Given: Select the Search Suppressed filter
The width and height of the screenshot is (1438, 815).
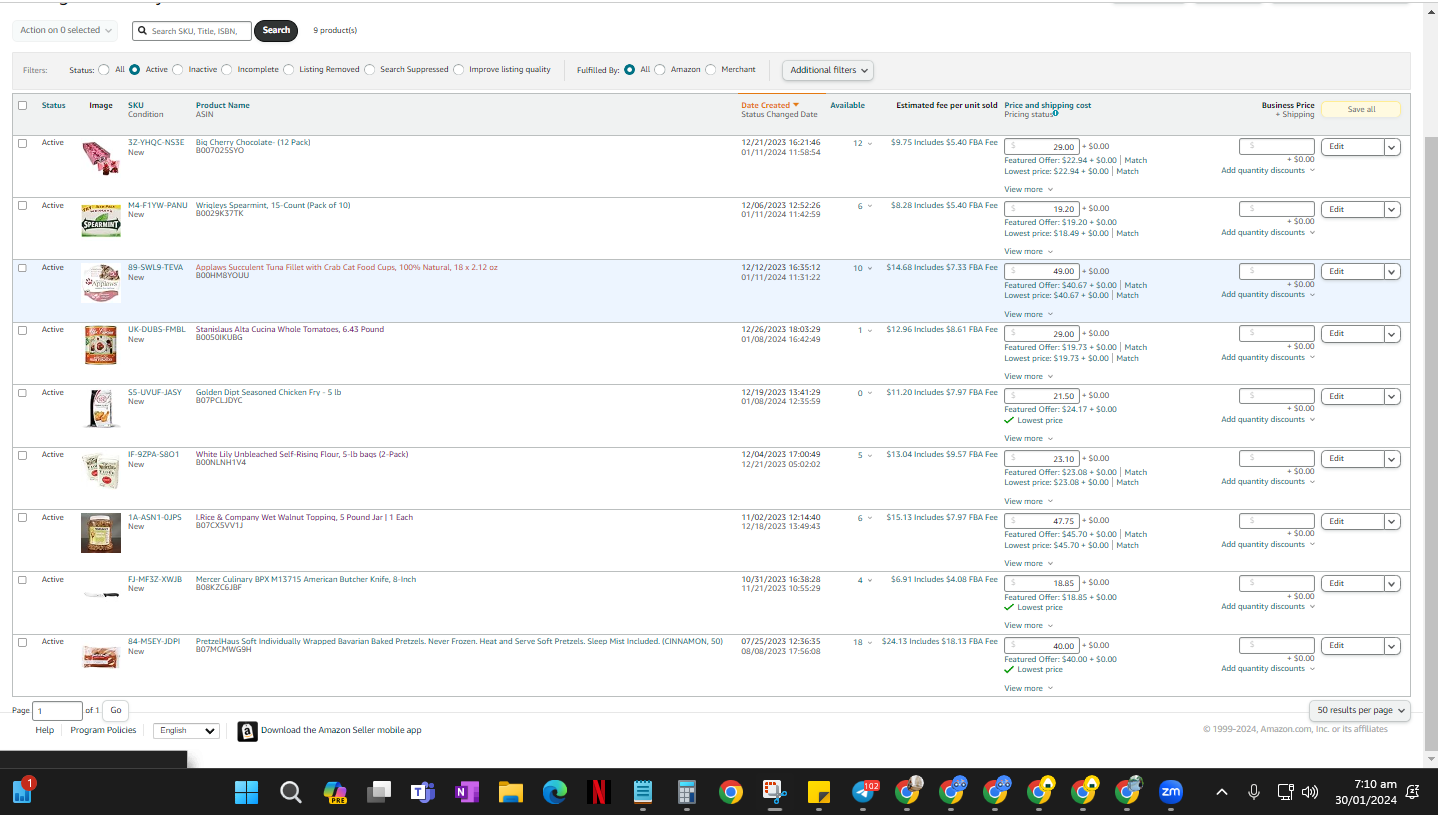Looking at the screenshot, I should (370, 70).
